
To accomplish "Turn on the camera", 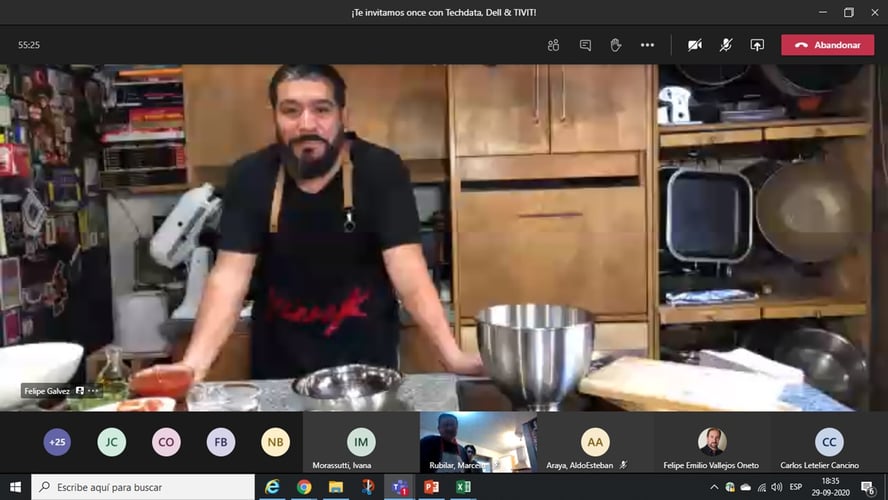I will [x=695, y=45].
